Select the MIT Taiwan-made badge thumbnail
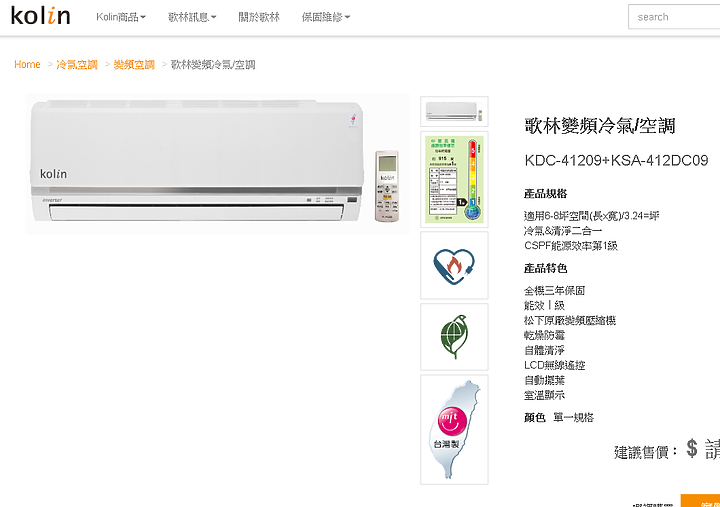Viewport: 720px width, 507px height. [x=454, y=429]
